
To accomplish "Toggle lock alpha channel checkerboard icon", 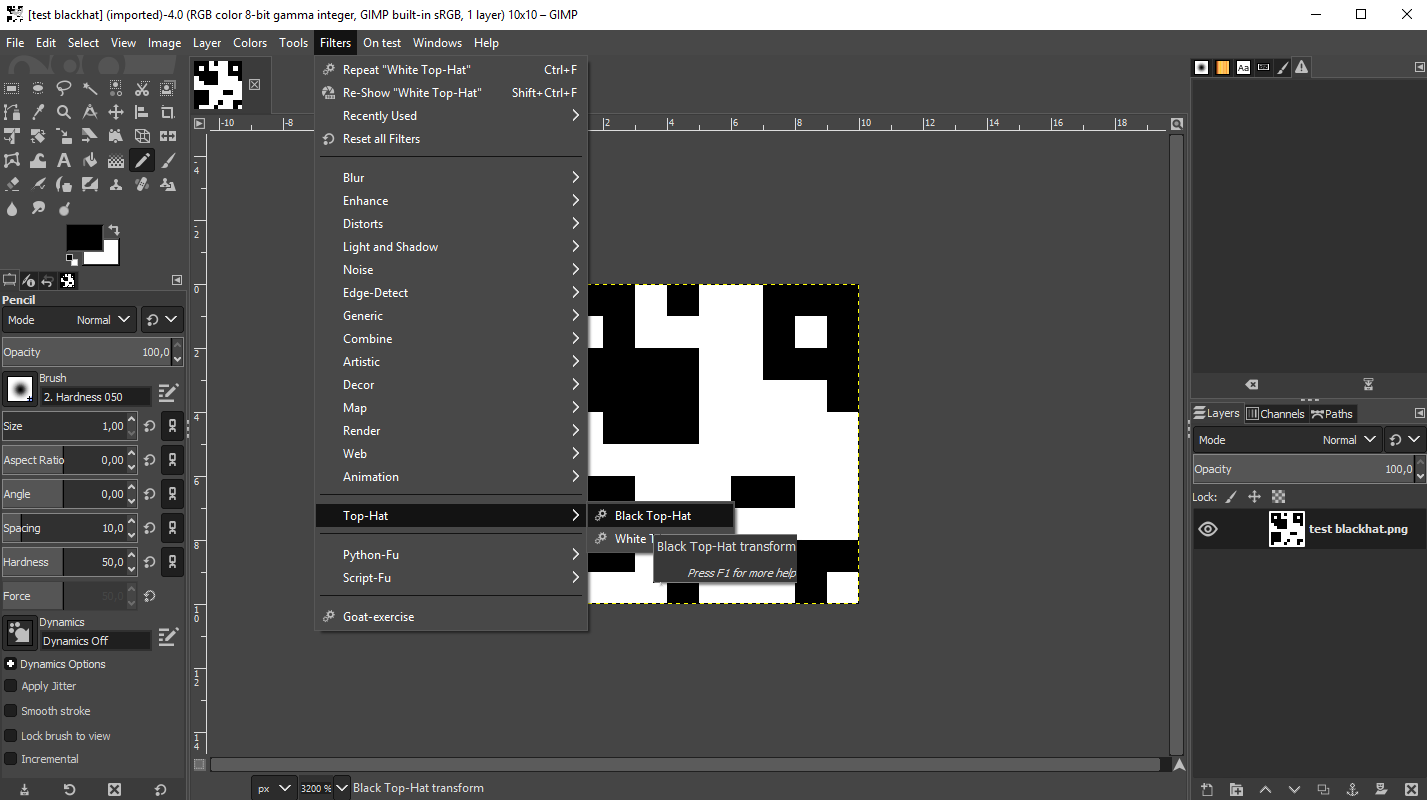I will [x=1278, y=497].
